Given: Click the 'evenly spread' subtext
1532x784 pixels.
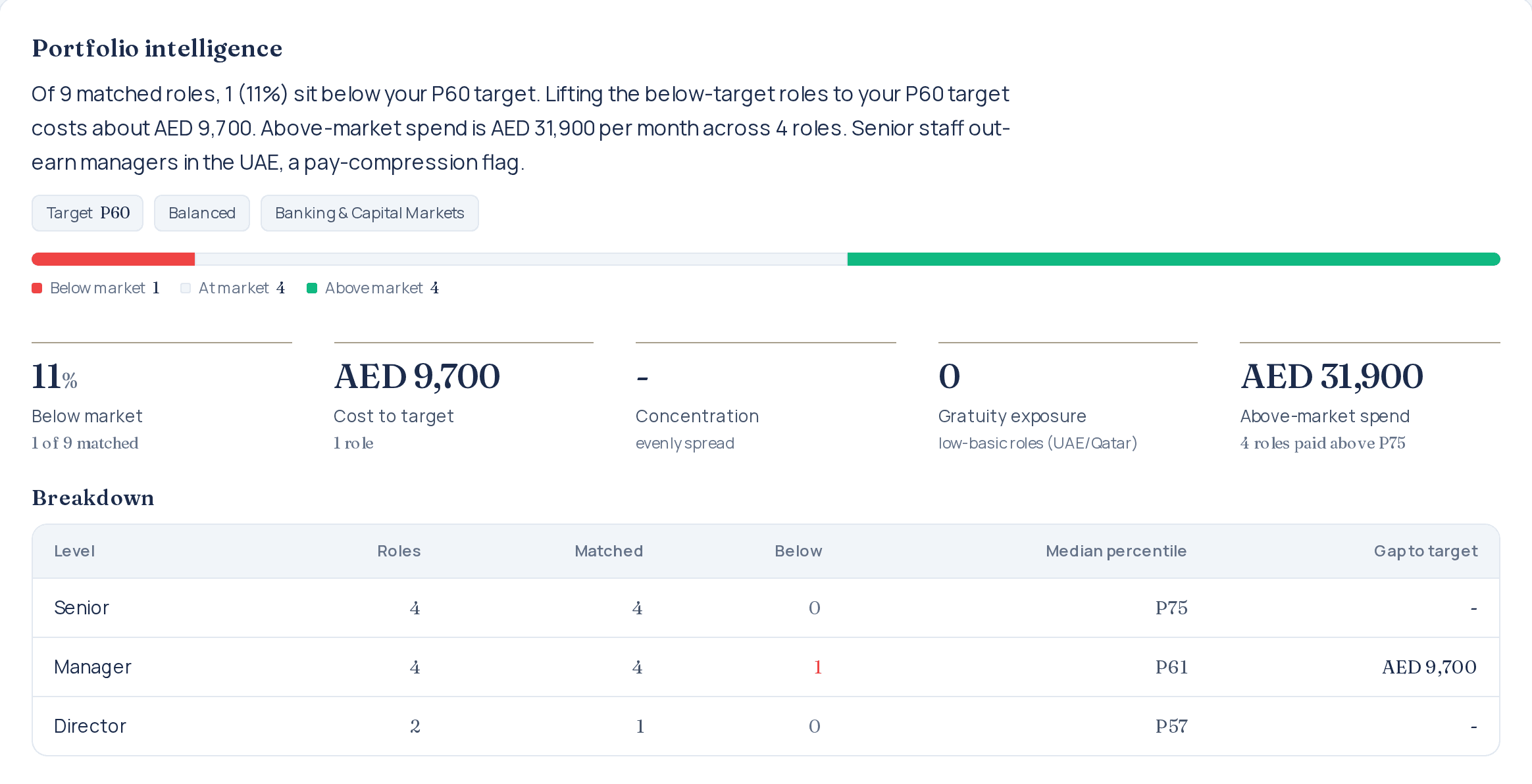Looking at the screenshot, I should [x=685, y=443].
